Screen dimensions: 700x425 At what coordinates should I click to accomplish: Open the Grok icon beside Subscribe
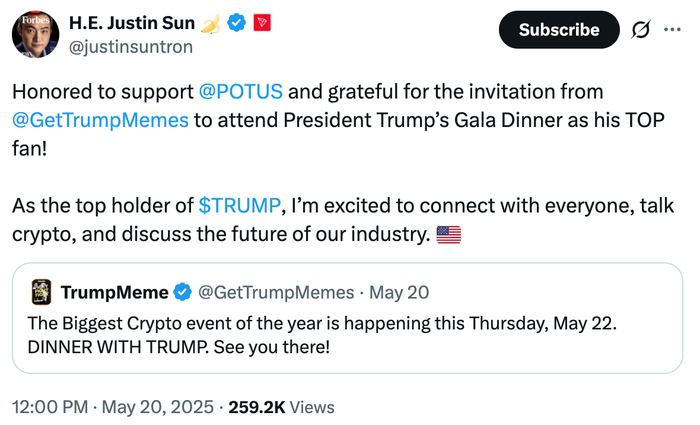pos(642,30)
